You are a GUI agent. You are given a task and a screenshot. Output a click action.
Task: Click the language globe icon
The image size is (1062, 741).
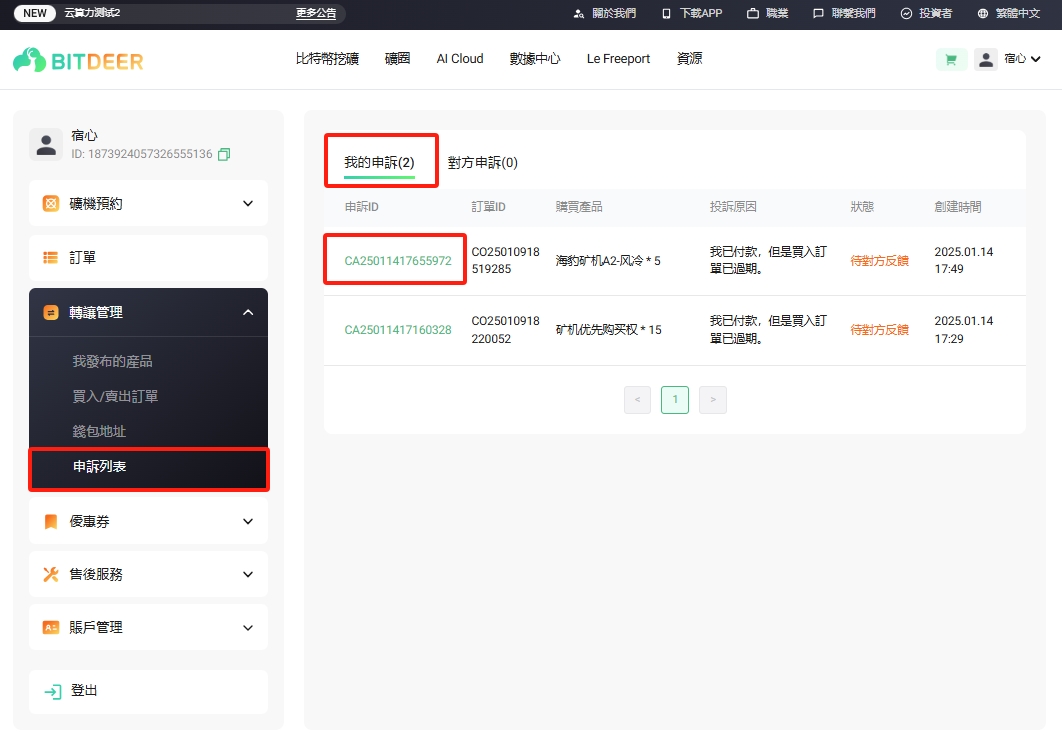[x=983, y=14]
